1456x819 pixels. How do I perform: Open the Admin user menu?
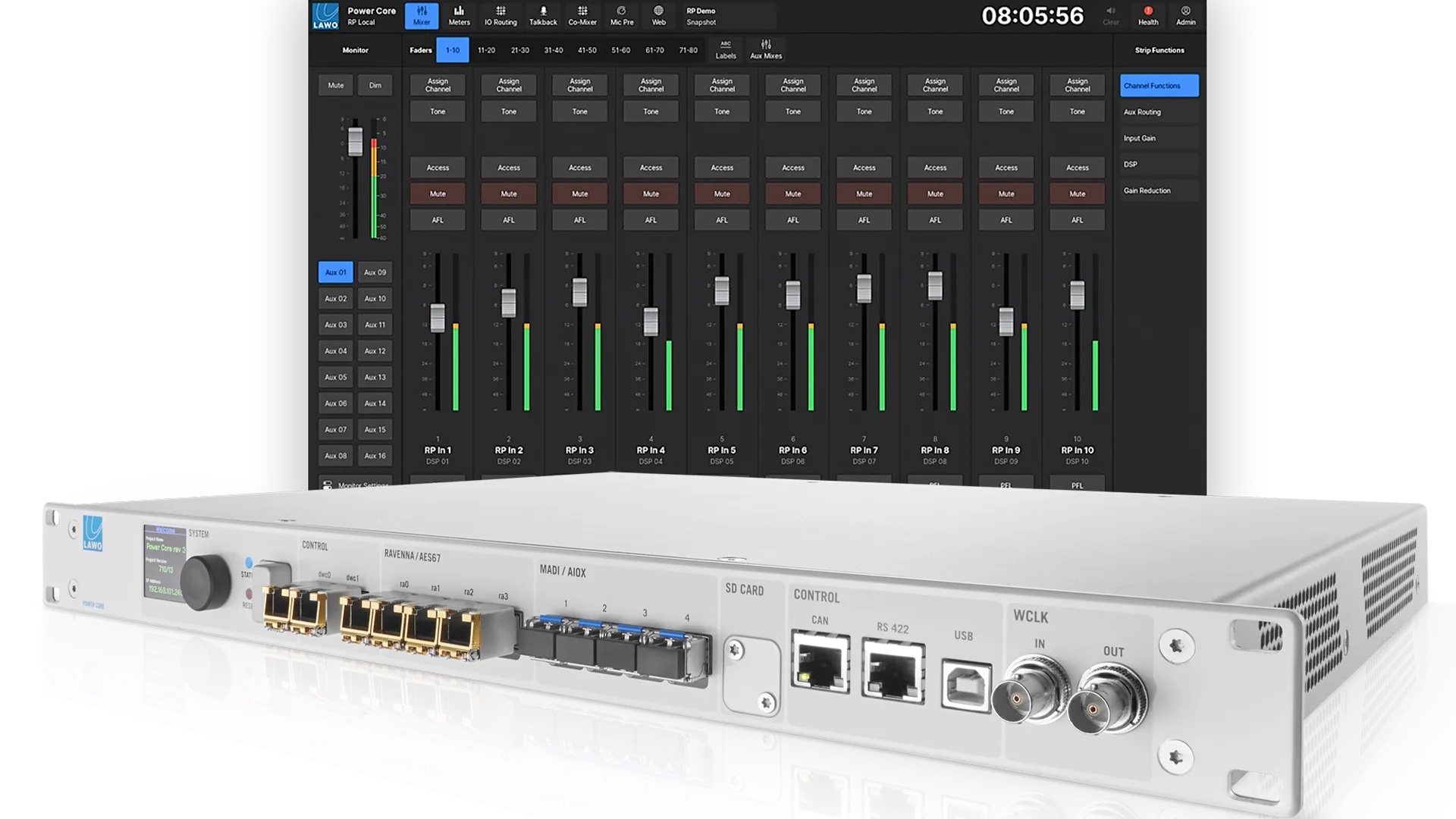pyautogui.click(x=1186, y=16)
